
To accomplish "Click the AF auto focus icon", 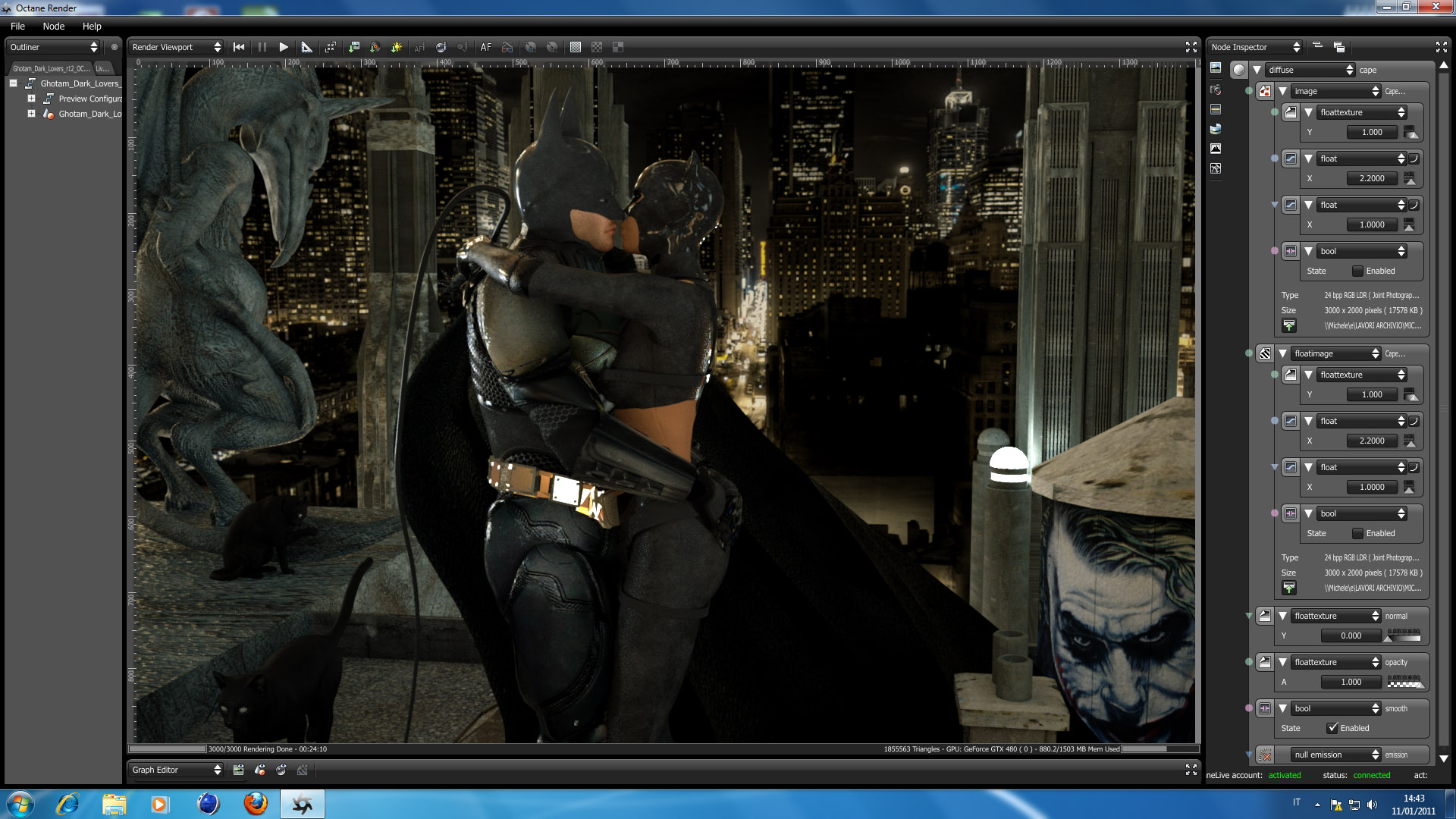I will coord(486,47).
